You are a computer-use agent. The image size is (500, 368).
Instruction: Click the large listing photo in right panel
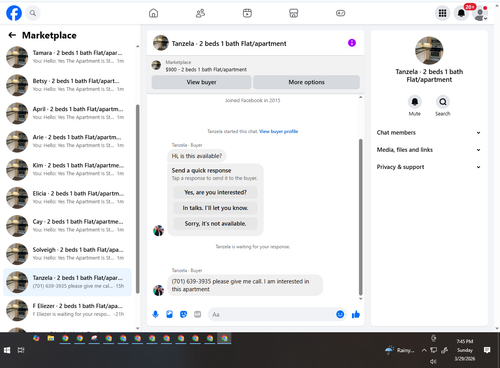[x=429, y=51]
